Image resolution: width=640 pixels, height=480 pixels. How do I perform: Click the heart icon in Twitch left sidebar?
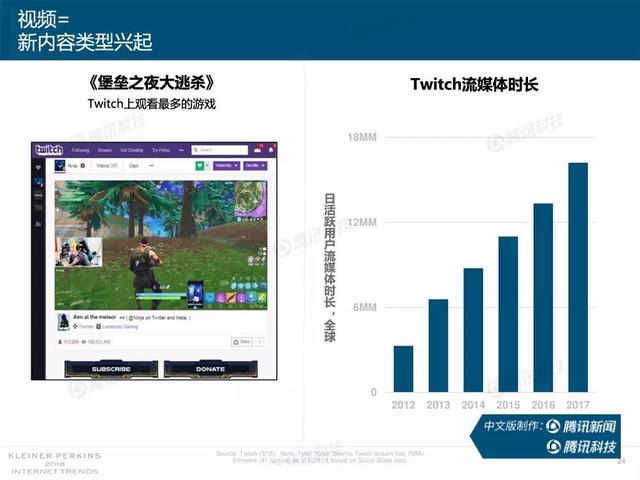pos(38,168)
